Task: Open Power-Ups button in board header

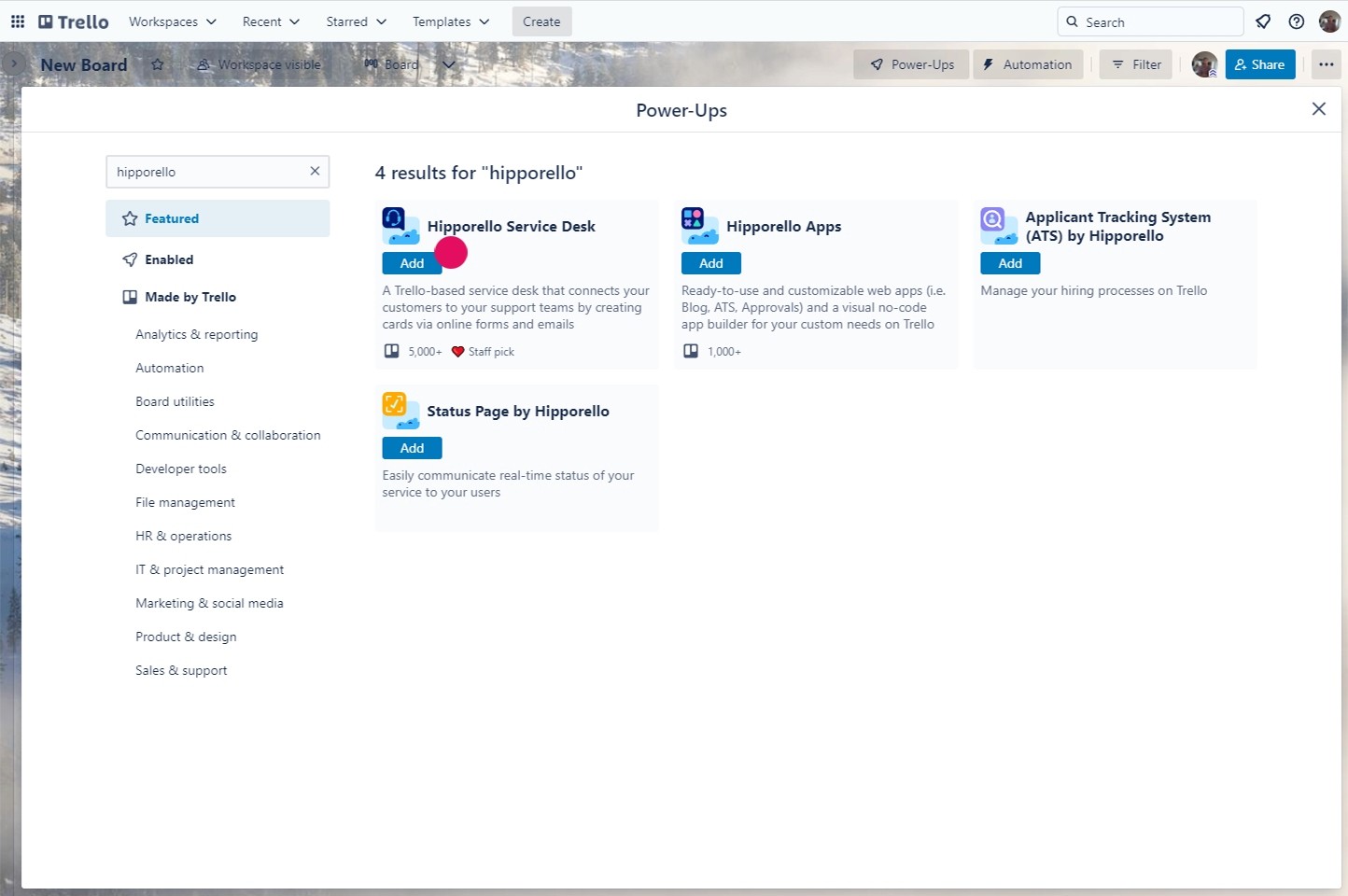Action: [911, 64]
